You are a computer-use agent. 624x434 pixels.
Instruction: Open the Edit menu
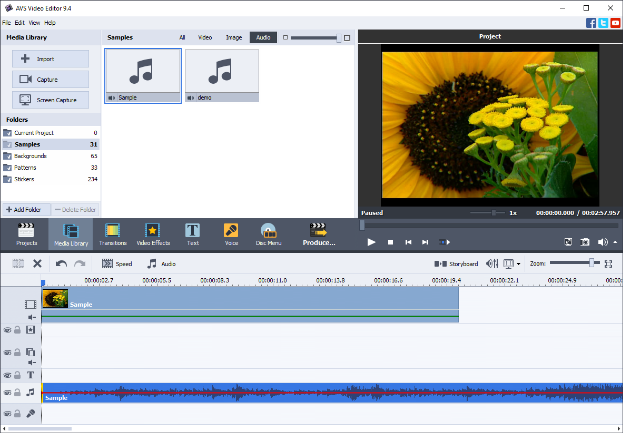(x=19, y=22)
